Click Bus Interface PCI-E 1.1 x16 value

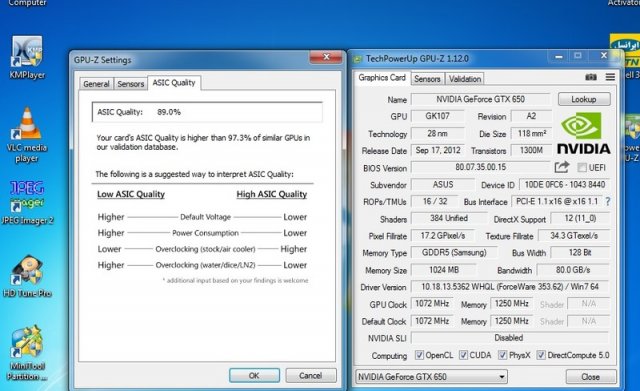pyautogui.click(x=557, y=201)
